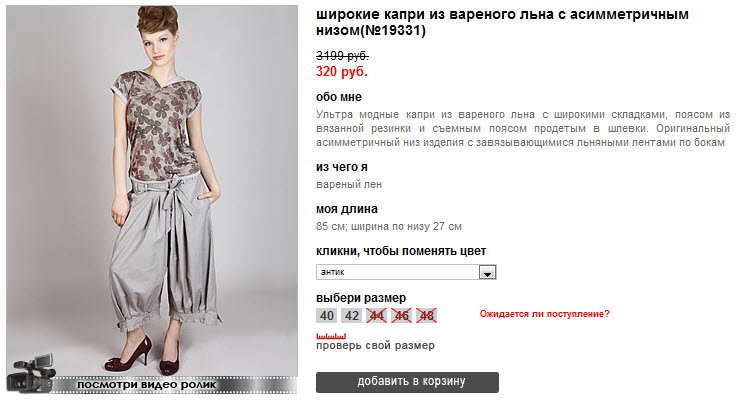
Task: Click 'кликни, чтобы поменять цвет' label
Action: [401, 251]
